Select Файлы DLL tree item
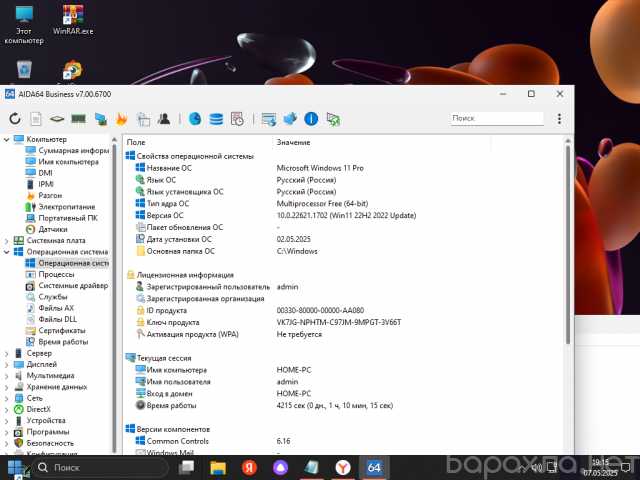This screenshot has height=480, width=640. pos(51,320)
